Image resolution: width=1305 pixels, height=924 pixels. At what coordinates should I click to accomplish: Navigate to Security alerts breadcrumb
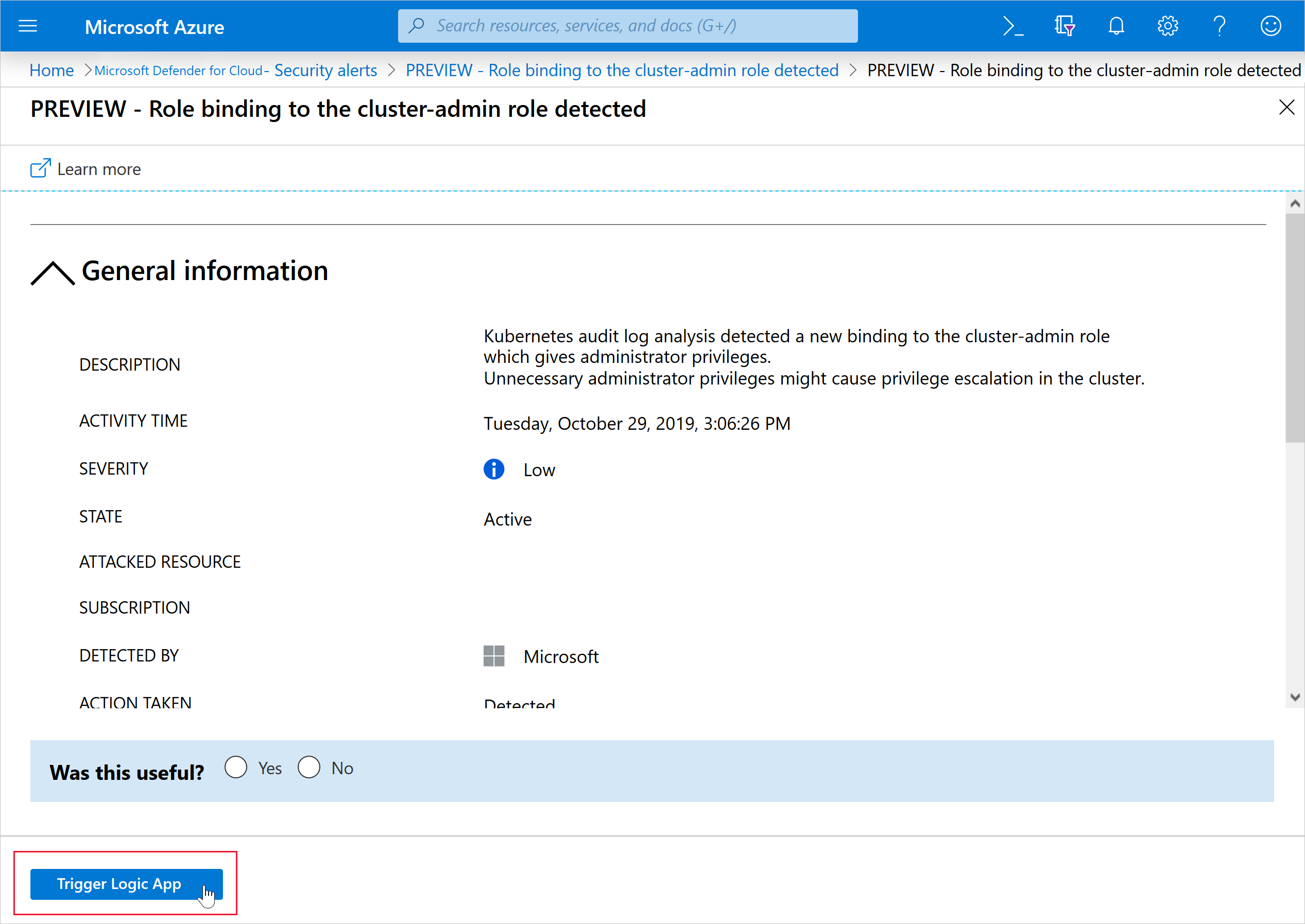click(325, 71)
